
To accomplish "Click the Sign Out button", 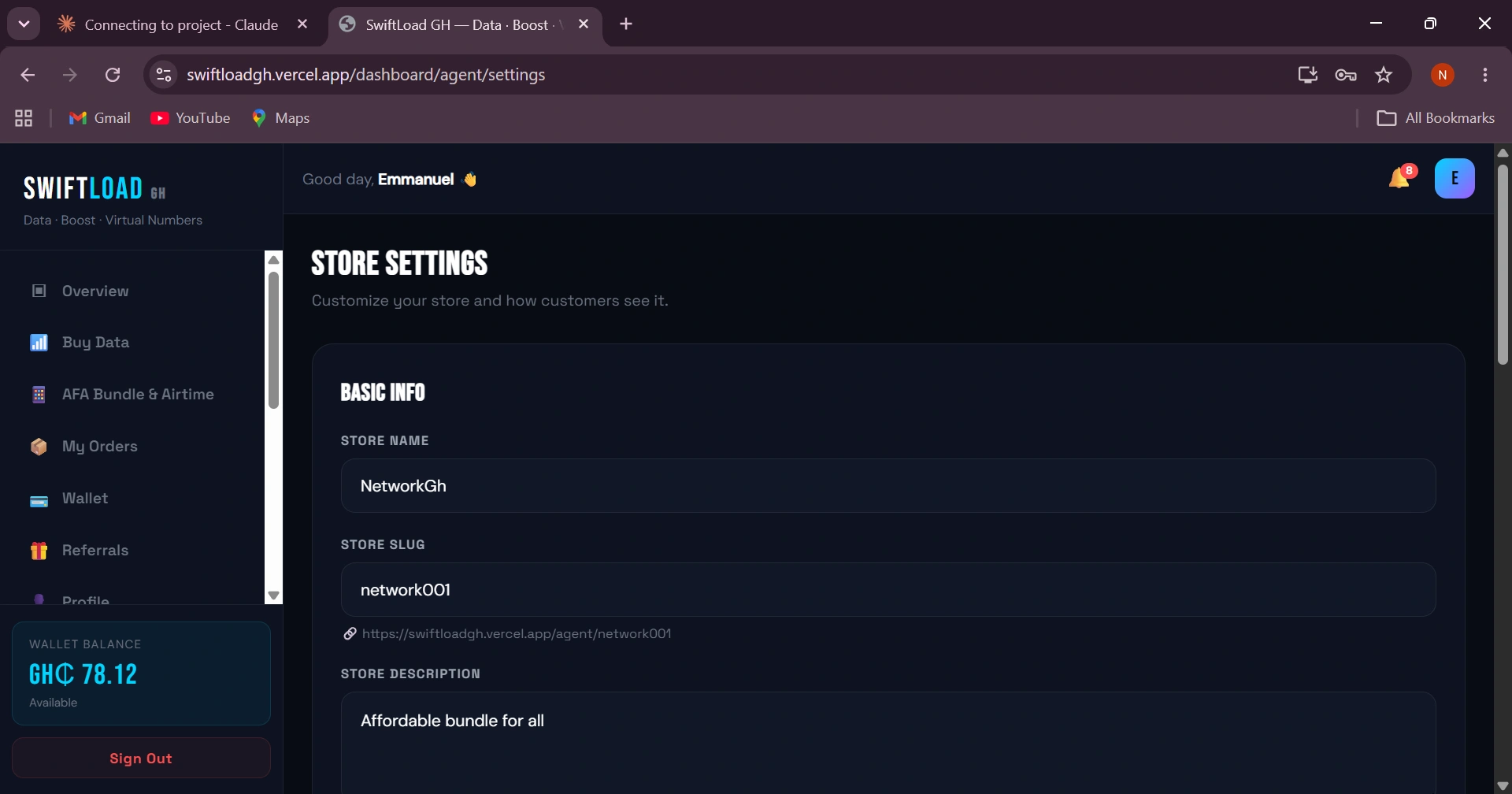I will click(x=141, y=758).
